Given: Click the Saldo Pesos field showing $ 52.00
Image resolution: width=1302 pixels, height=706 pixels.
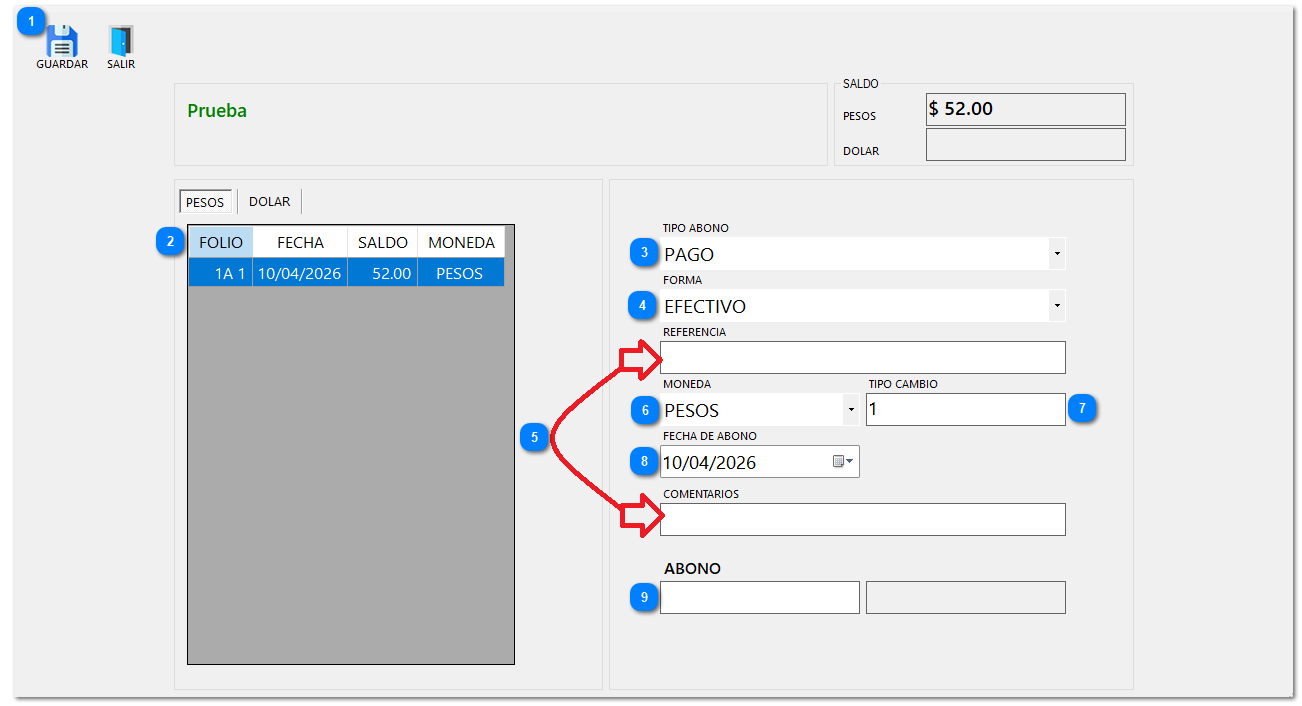Looking at the screenshot, I should pyautogui.click(x=1026, y=109).
